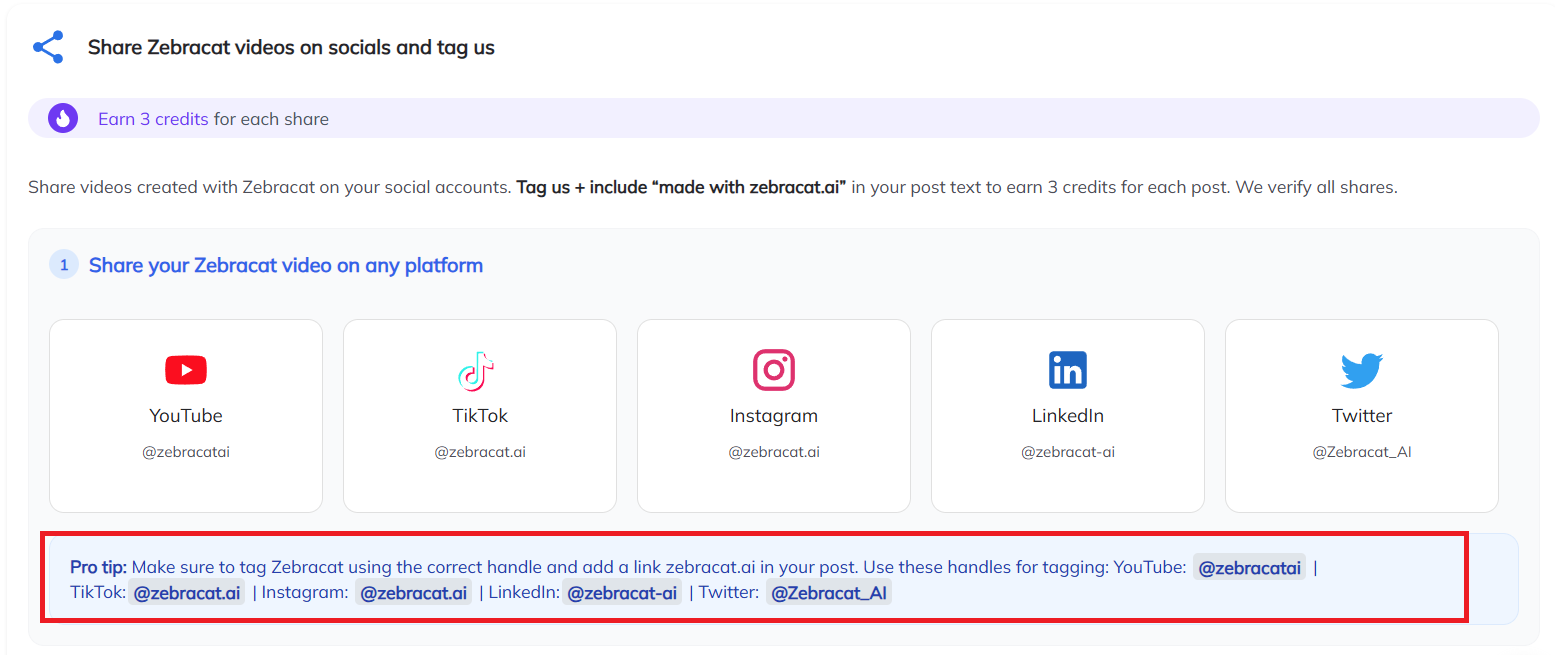Click the Instagram logo icon

(x=774, y=370)
